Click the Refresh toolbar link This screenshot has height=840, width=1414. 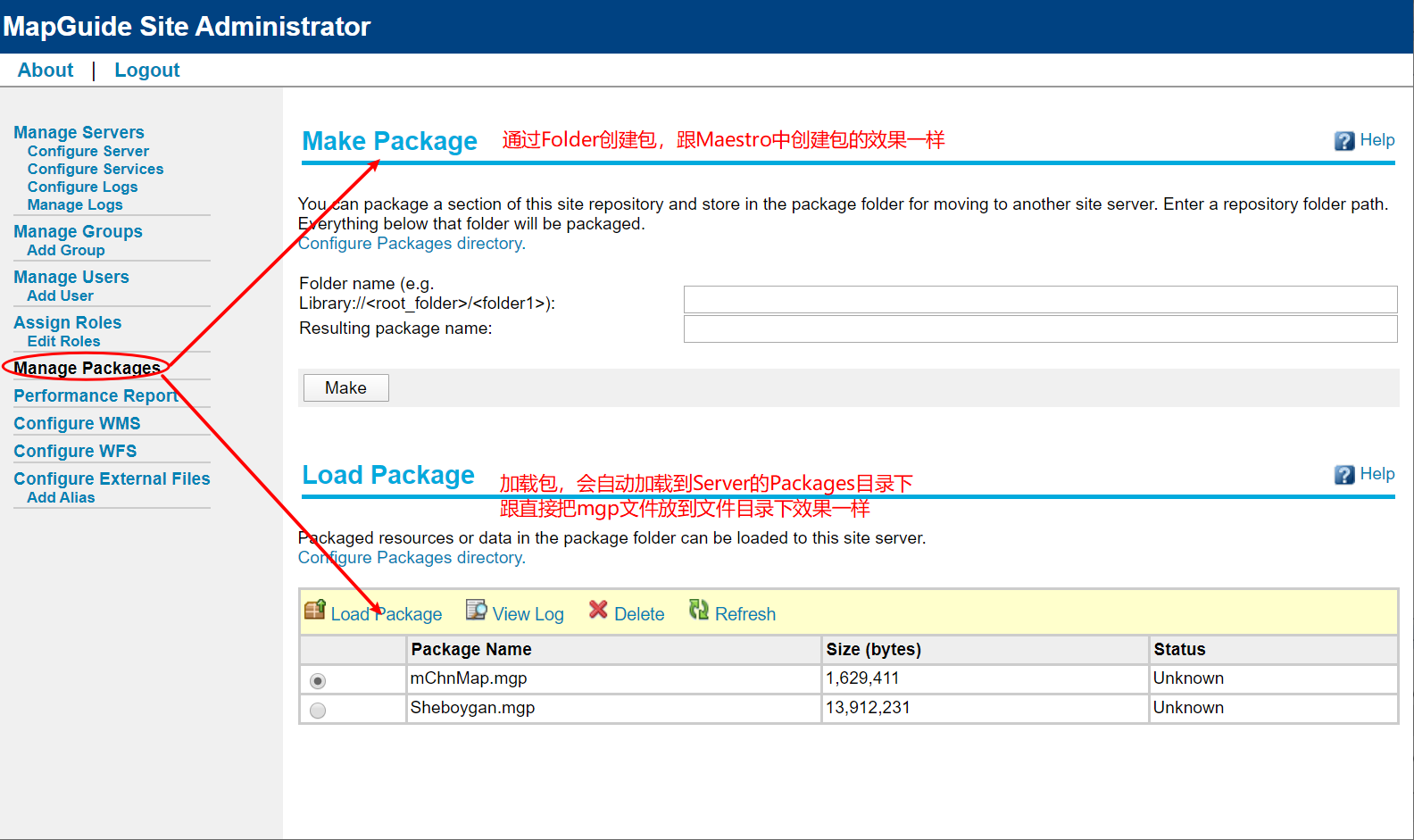tap(745, 614)
